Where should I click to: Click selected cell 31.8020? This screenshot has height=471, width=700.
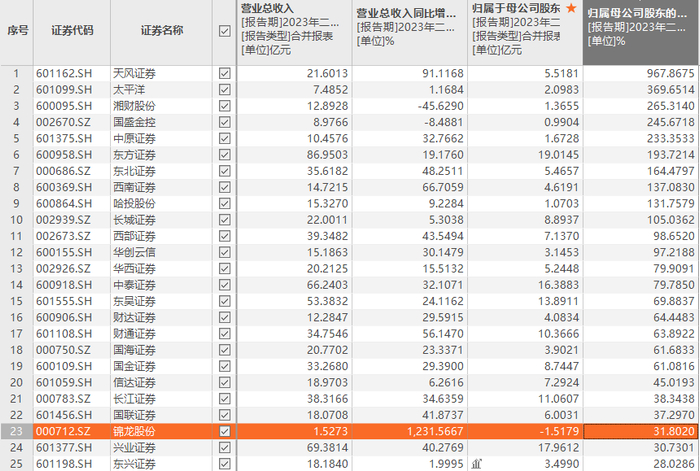(640, 431)
